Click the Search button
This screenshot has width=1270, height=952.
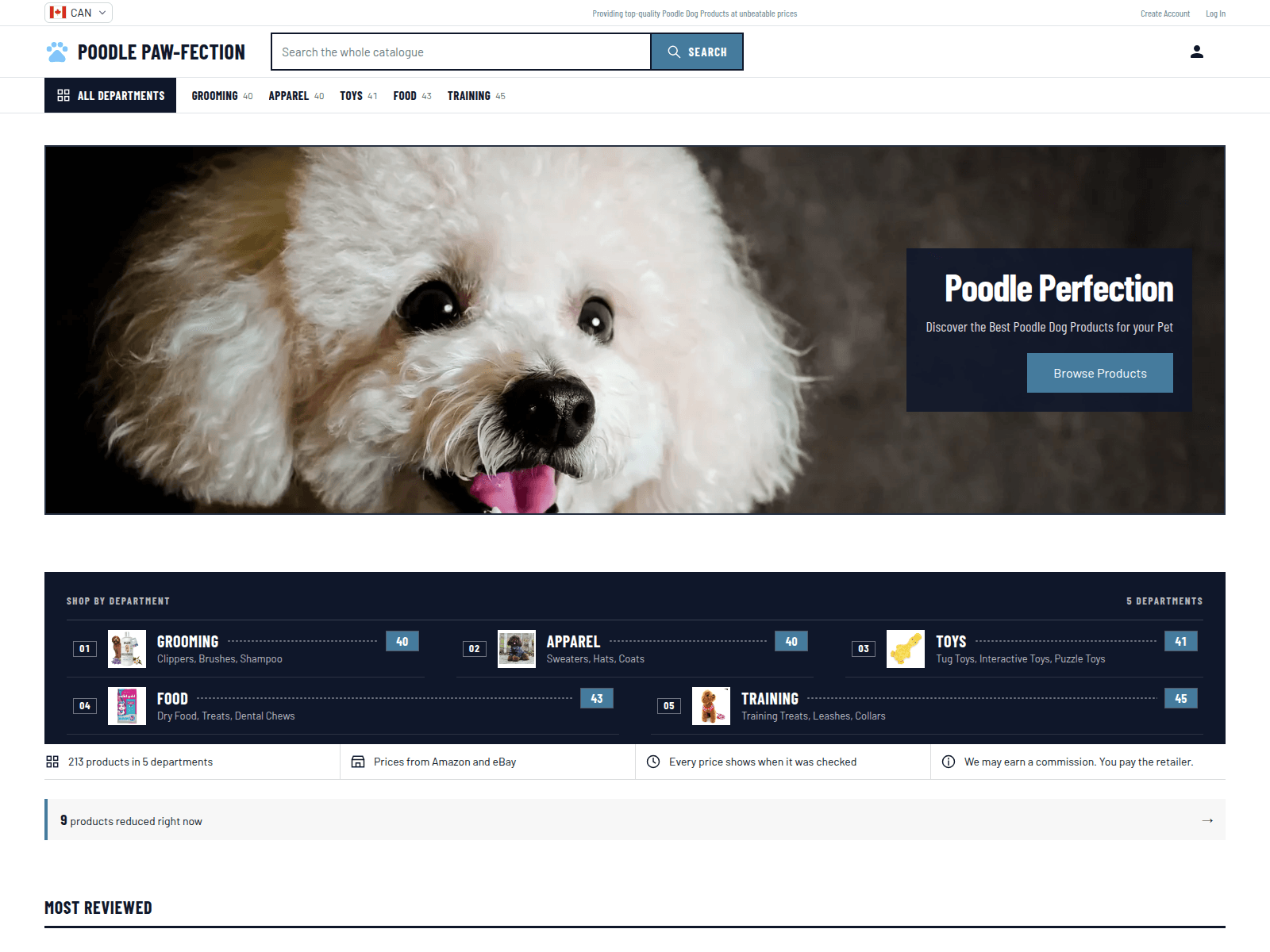click(x=697, y=52)
